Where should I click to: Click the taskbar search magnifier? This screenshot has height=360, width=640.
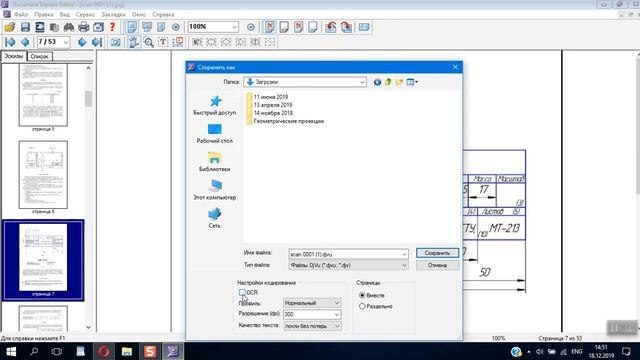pyautogui.click(x=34, y=351)
